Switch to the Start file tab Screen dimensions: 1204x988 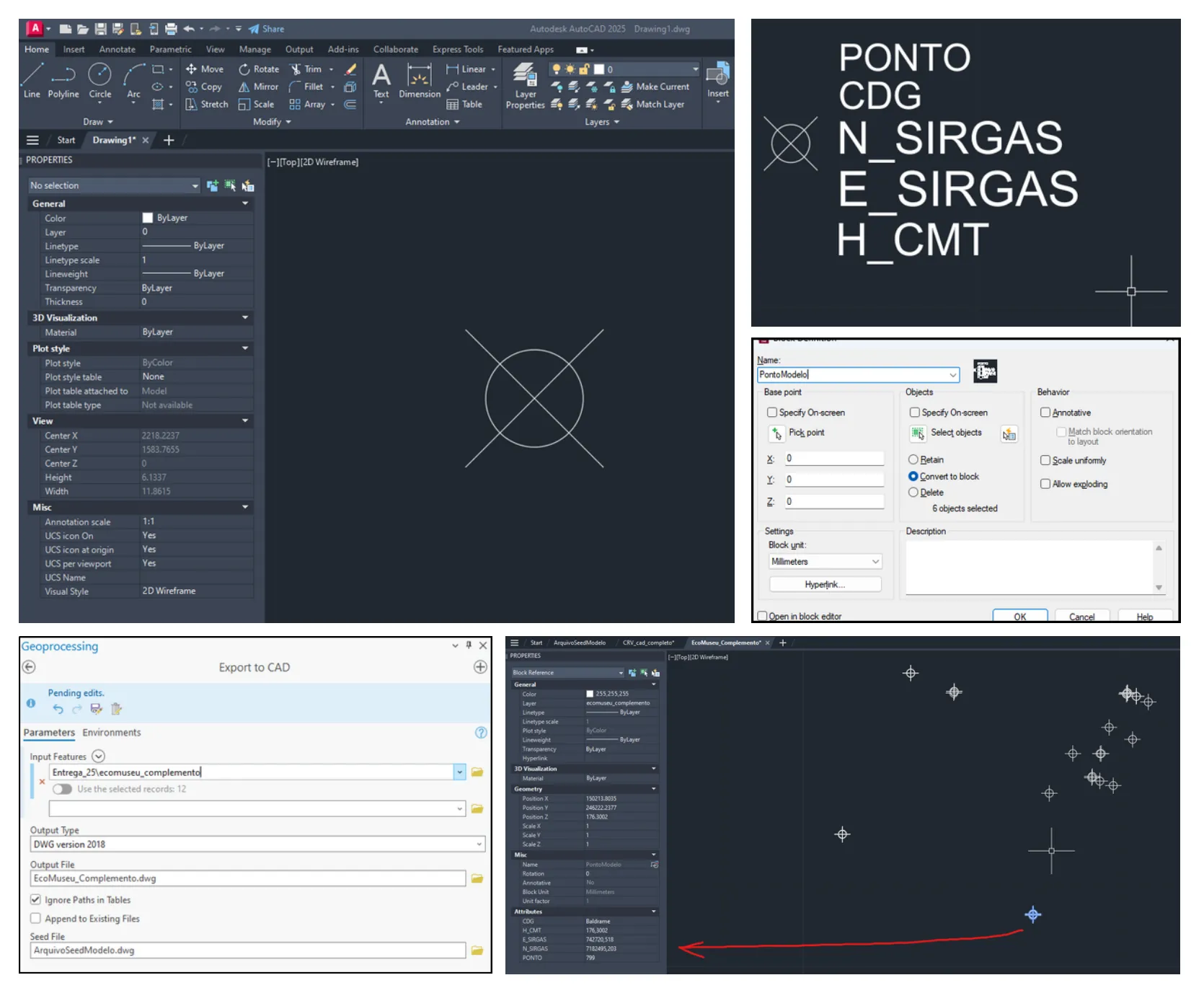(x=66, y=140)
